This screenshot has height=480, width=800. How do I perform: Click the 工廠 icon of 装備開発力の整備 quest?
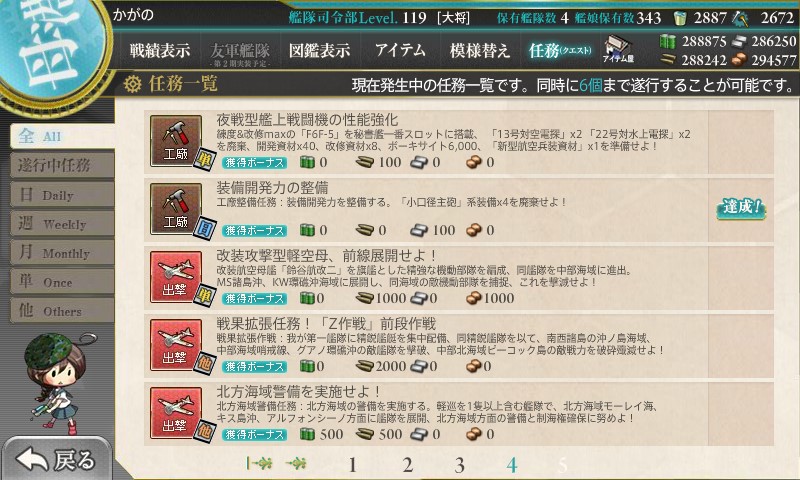click(176, 209)
